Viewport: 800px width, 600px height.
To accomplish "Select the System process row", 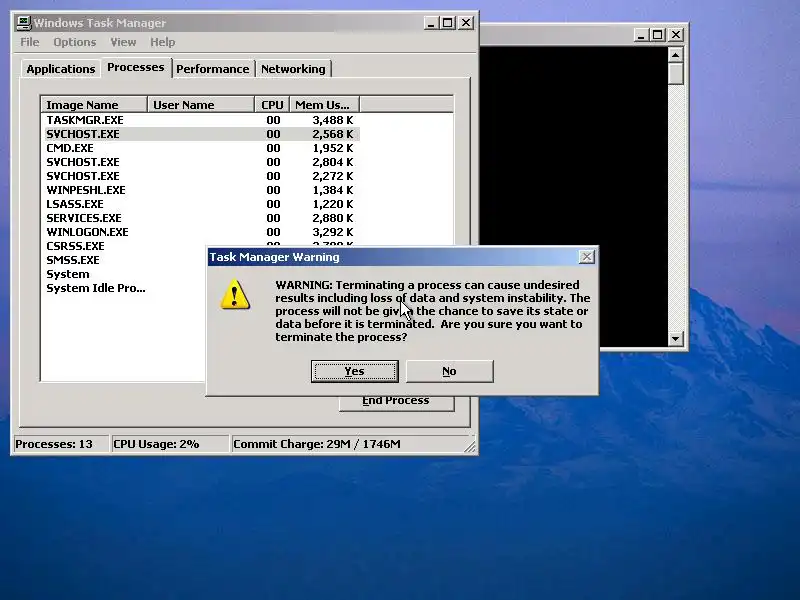I will pos(124,274).
